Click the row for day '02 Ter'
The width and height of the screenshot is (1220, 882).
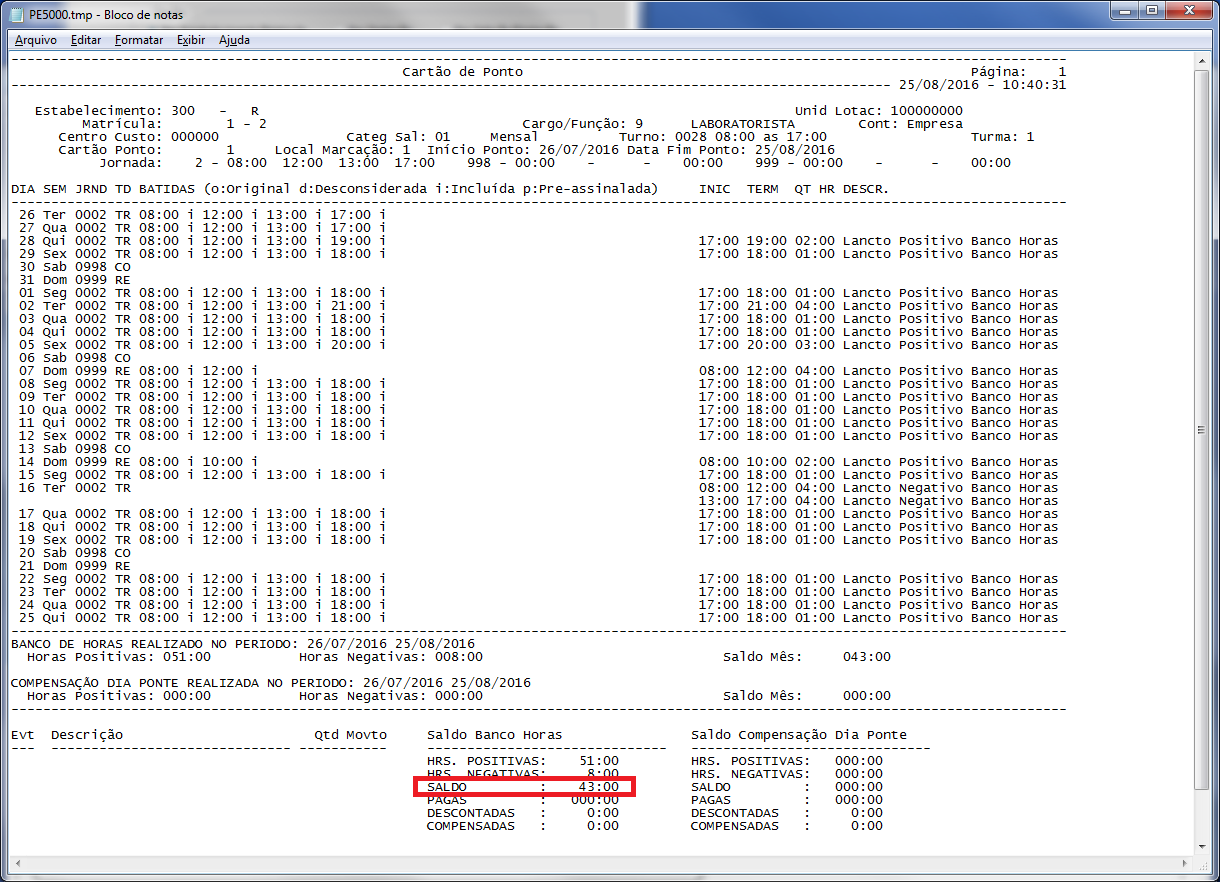coord(538,306)
